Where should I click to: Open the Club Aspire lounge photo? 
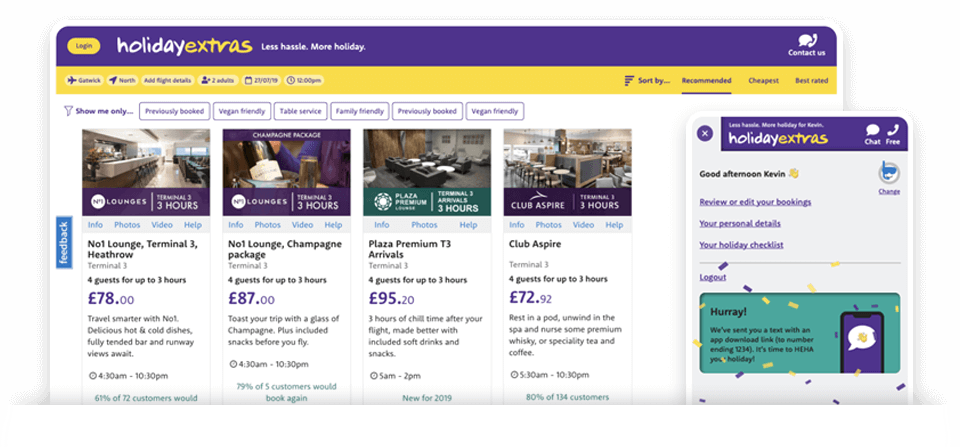click(x=568, y=172)
